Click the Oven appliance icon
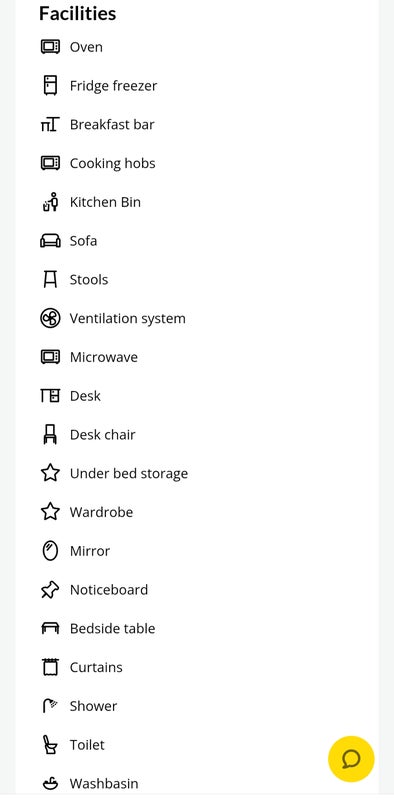The height and width of the screenshot is (800, 394). [50, 47]
